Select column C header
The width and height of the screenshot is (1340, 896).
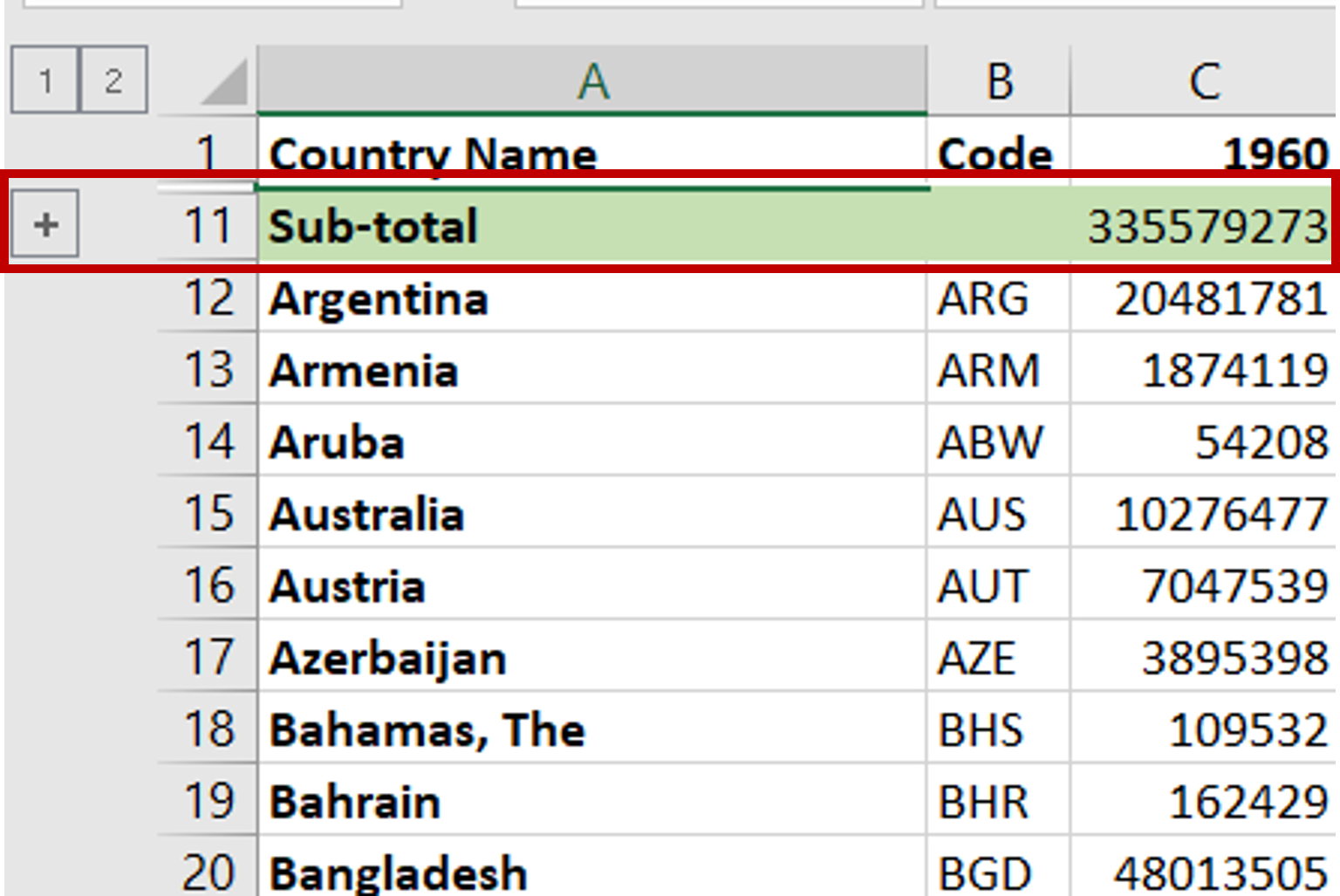click(x=1206, y=81)
